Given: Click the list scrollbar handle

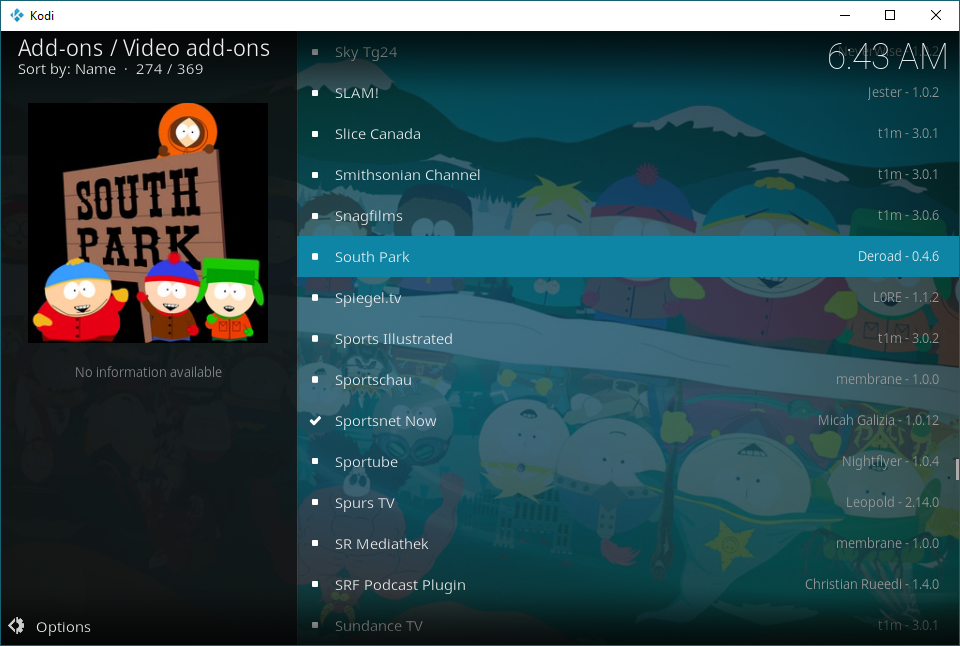Looking at the screenshot, I should click(957, 469).
